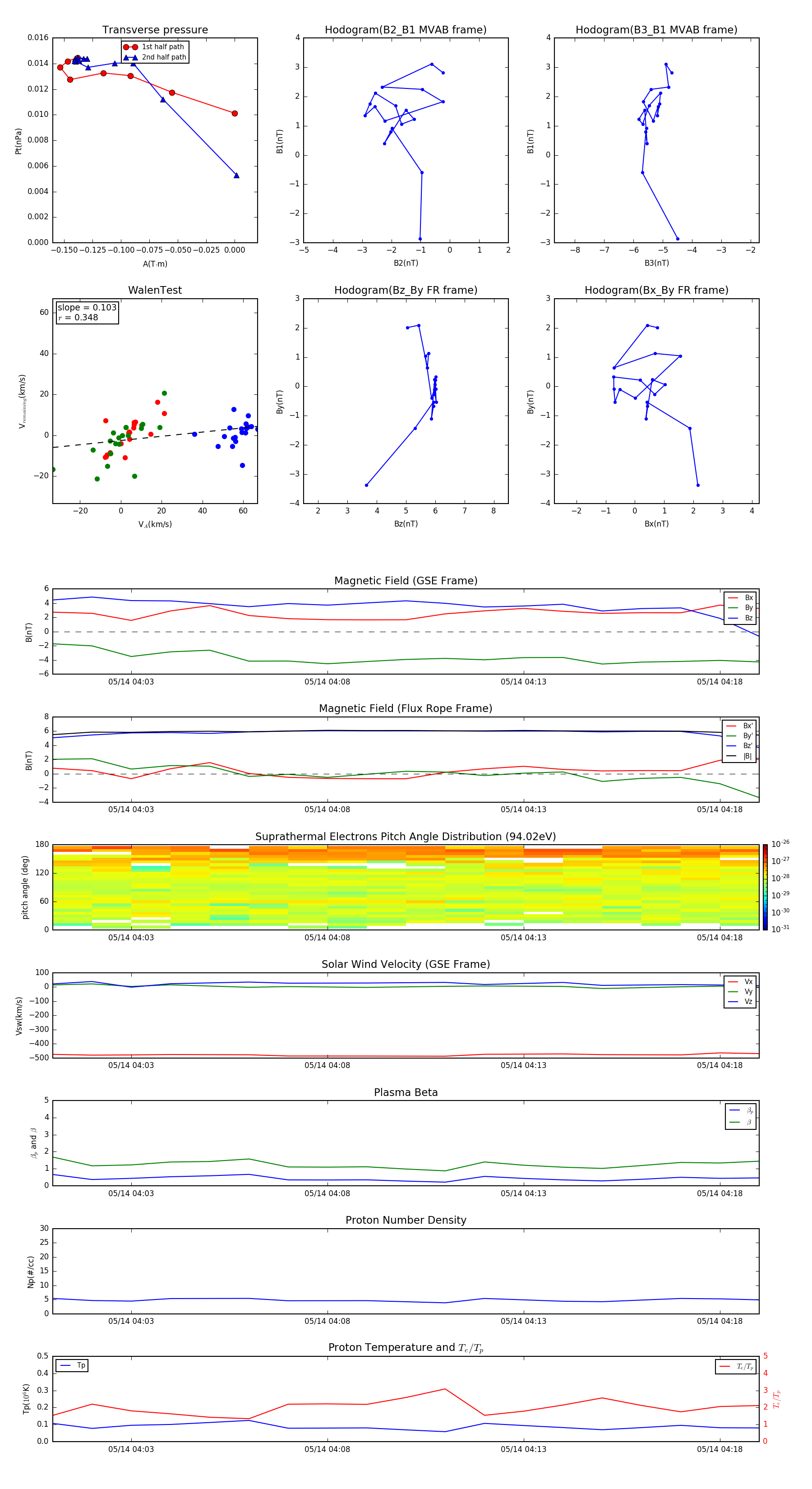Click the 'Magnetic Field (GSE Frame)' title
The image size is (812, 1489).
coord(406,581)
